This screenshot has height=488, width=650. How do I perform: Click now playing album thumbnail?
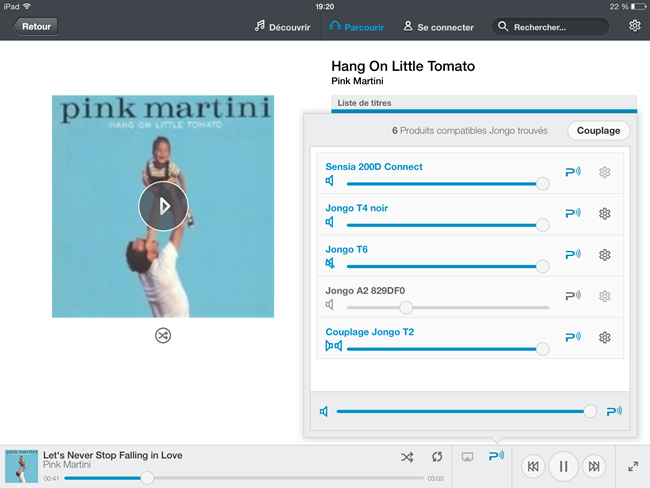[22, 466]
